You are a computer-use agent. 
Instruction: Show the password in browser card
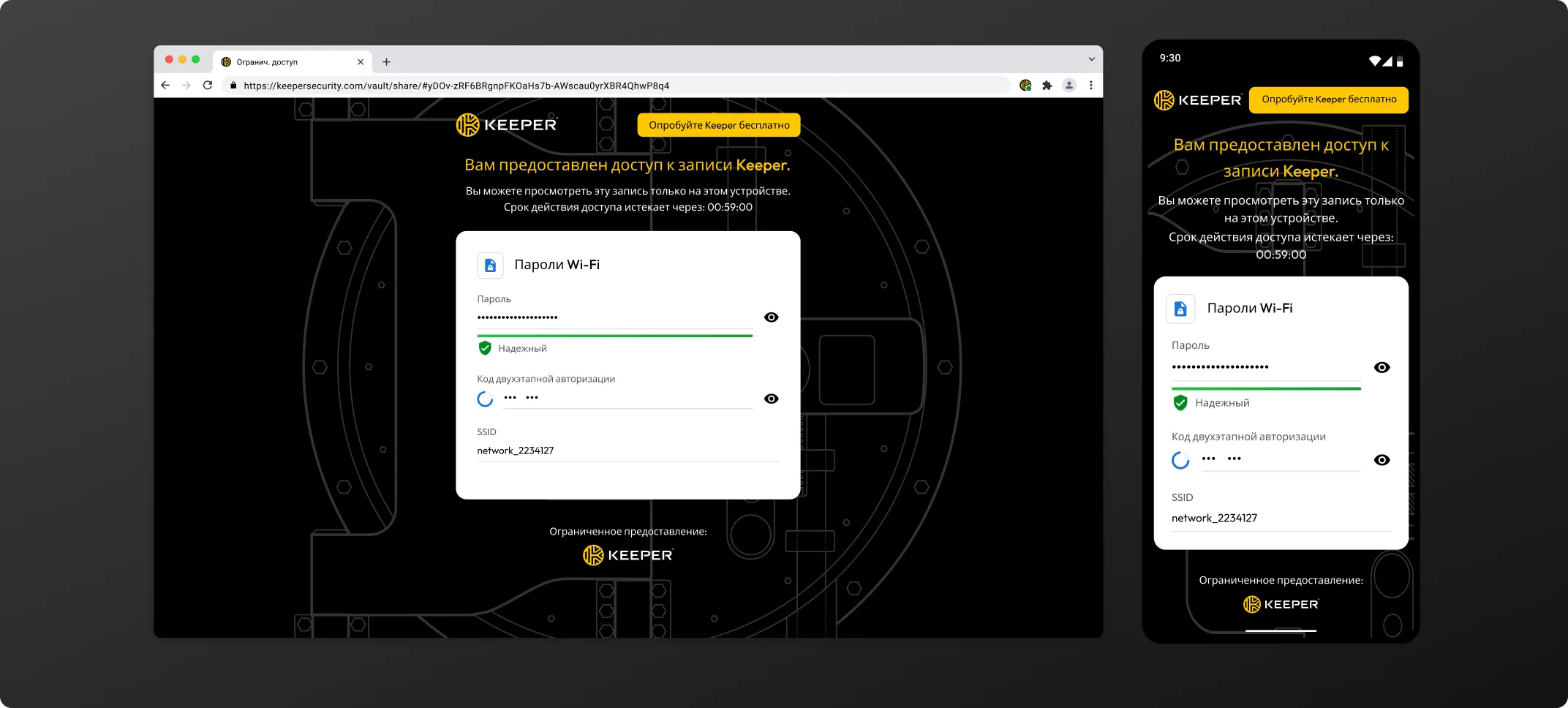(771, 317)
